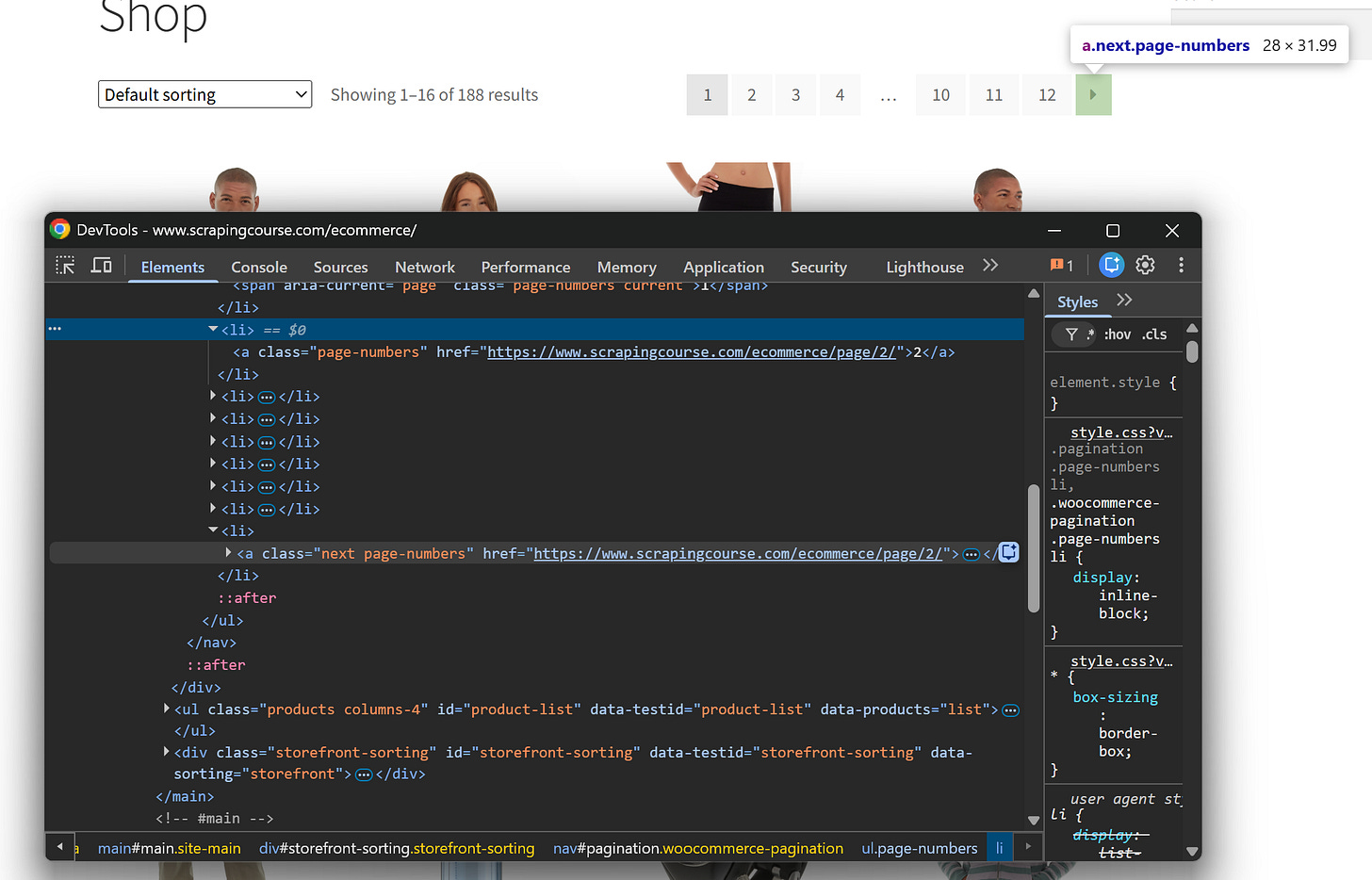Select nav#pagination breadcrumb item
Image resolution: width=1372 pixels, height=880 pixels.
698,848
